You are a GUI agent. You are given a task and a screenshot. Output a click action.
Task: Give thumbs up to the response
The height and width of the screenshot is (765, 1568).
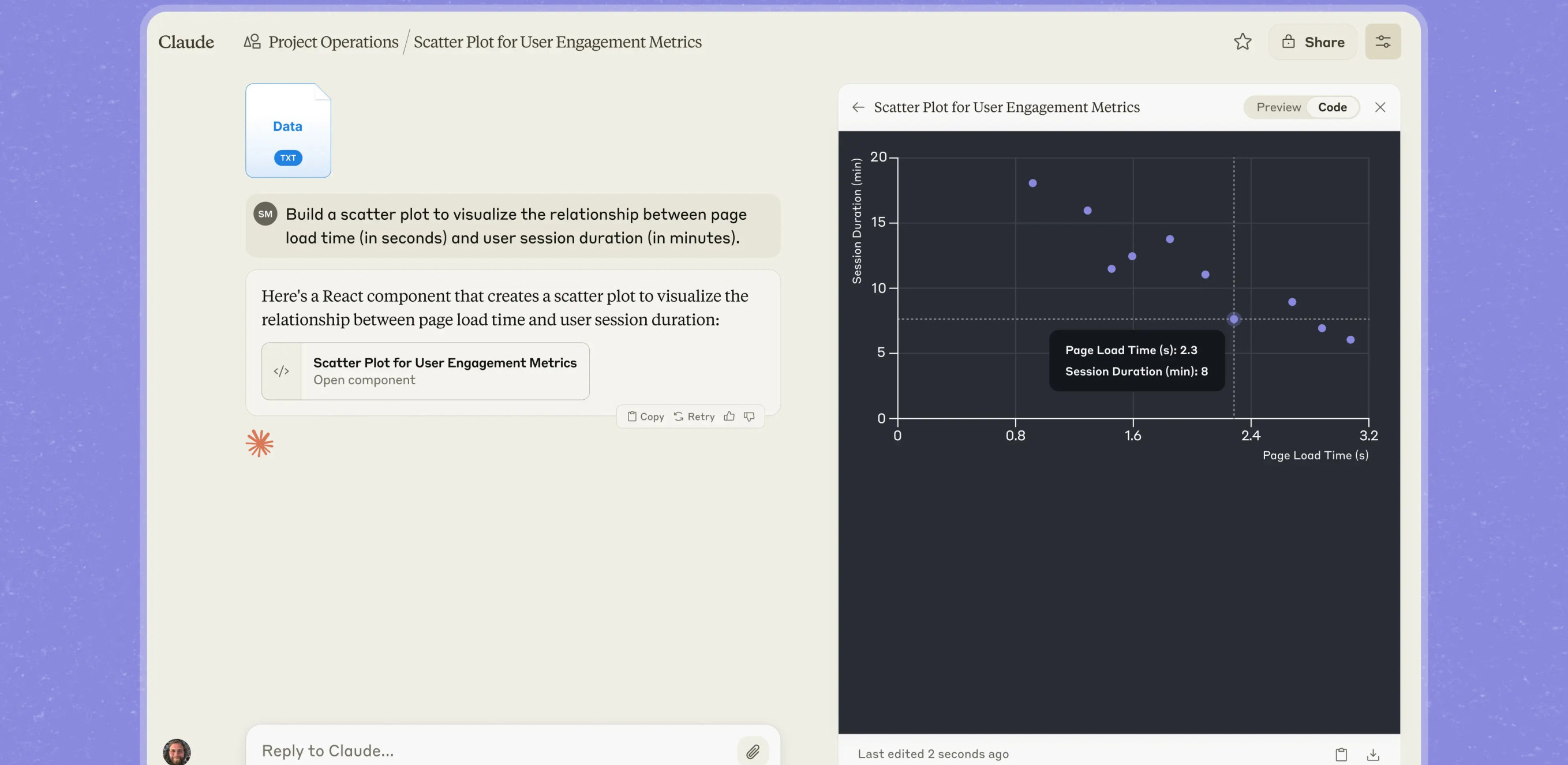(x=729, y=417)
